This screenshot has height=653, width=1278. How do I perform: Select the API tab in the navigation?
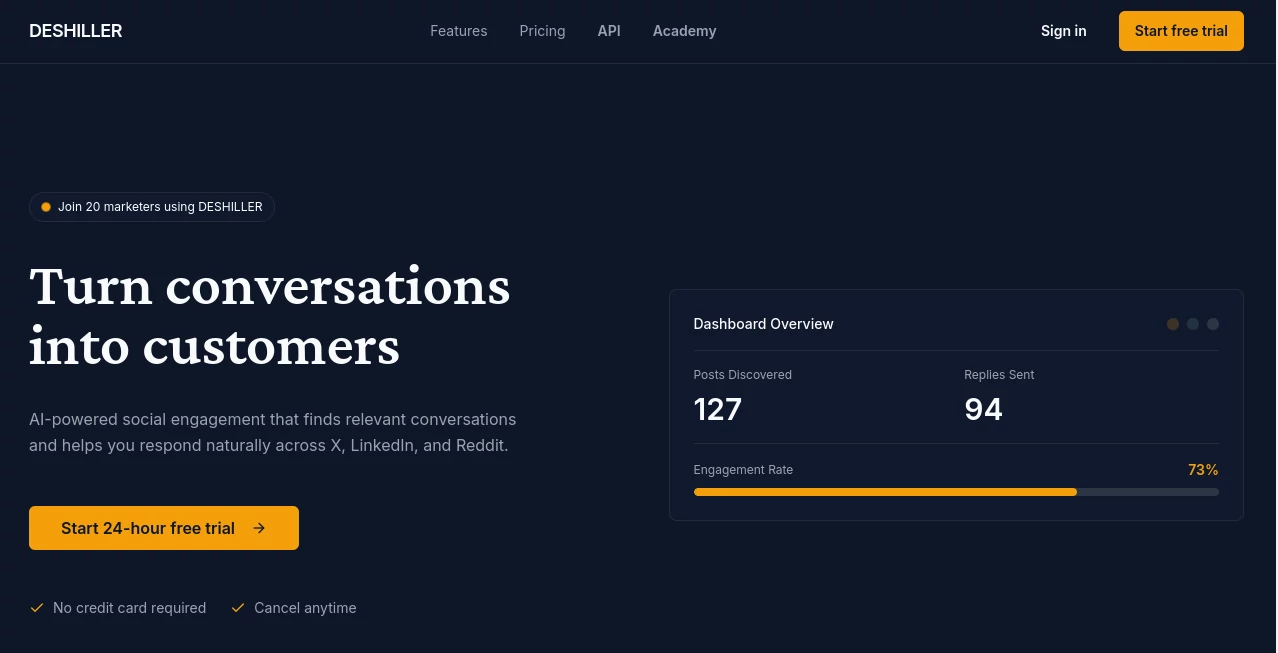coord(609,31)
